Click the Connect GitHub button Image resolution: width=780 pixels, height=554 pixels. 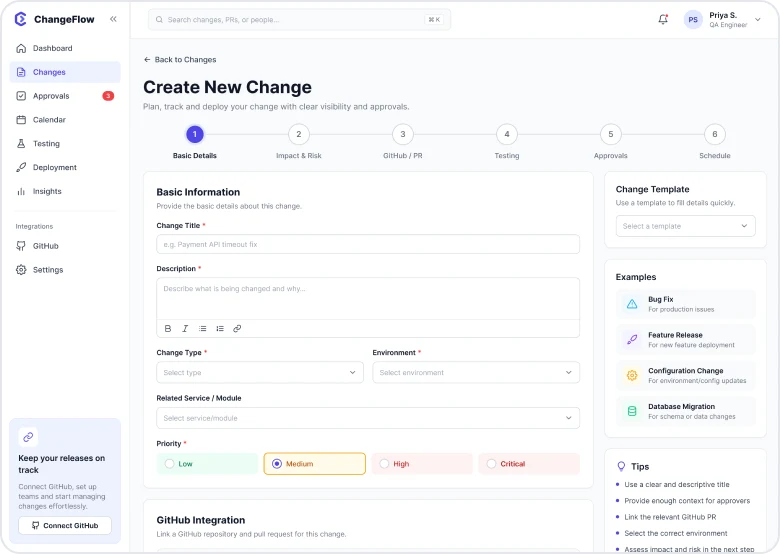click(65, 526)
